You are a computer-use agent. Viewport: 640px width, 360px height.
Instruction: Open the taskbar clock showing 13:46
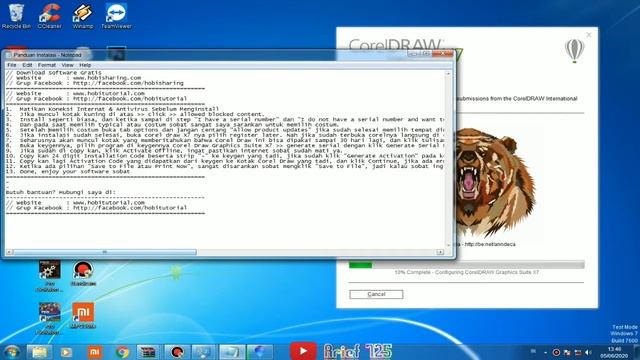tap(614, 352)
